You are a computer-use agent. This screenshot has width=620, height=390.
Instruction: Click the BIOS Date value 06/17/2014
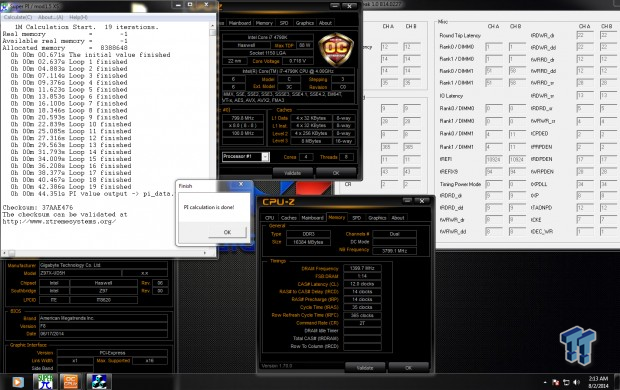[x=103, y=333]
